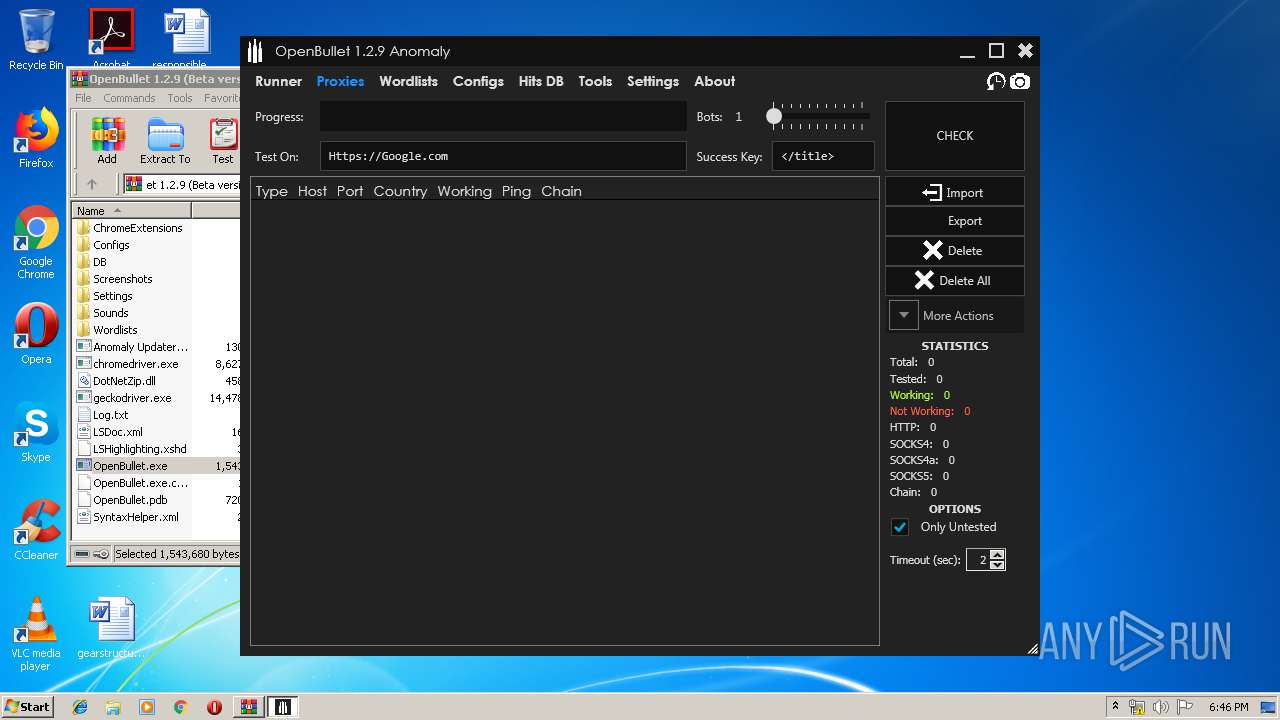Click the Delete All button
1280x720 pixels.
click(955, 281)
